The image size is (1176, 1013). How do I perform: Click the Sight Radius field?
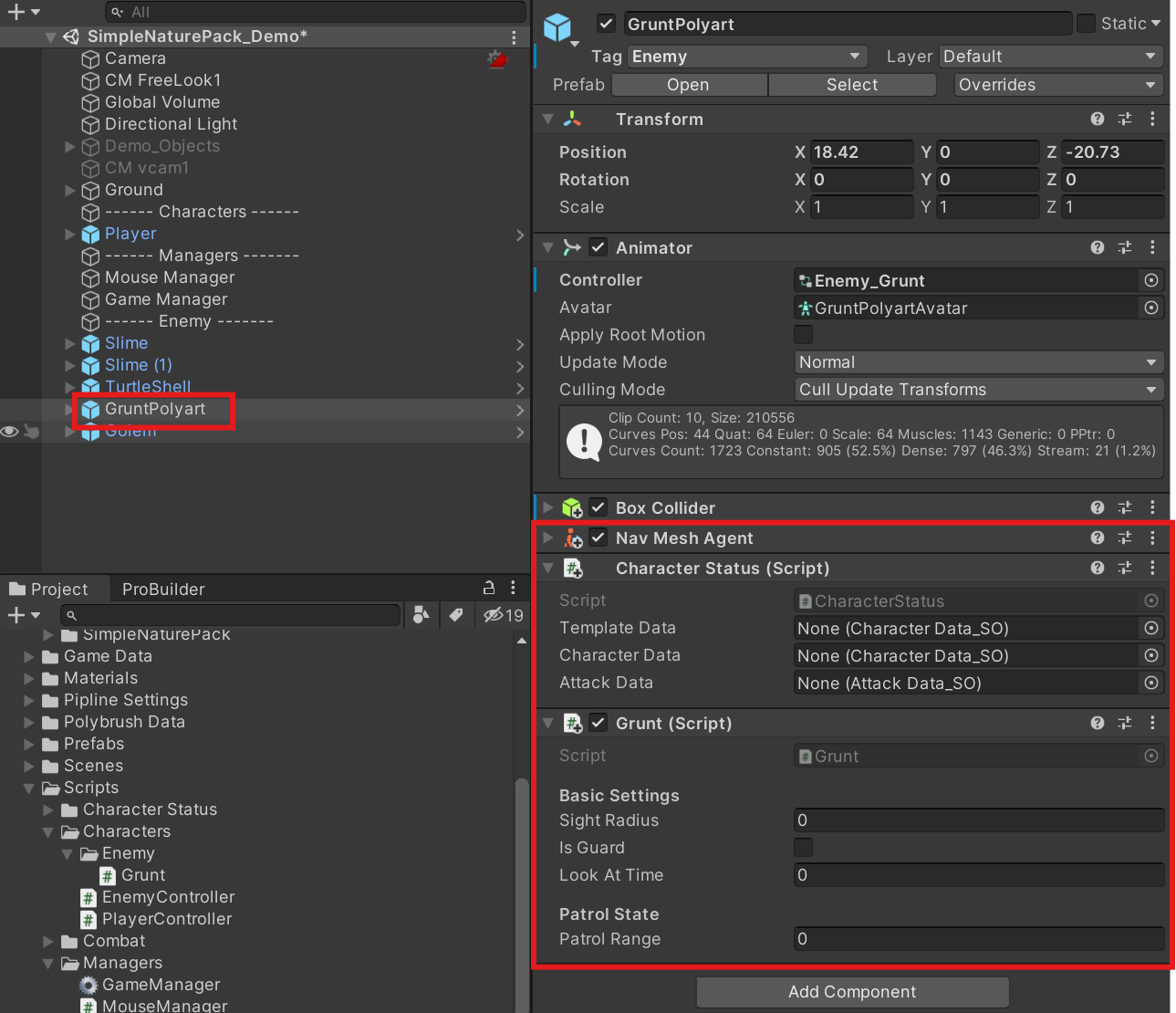pyautogui.click(x=979, y=820)
